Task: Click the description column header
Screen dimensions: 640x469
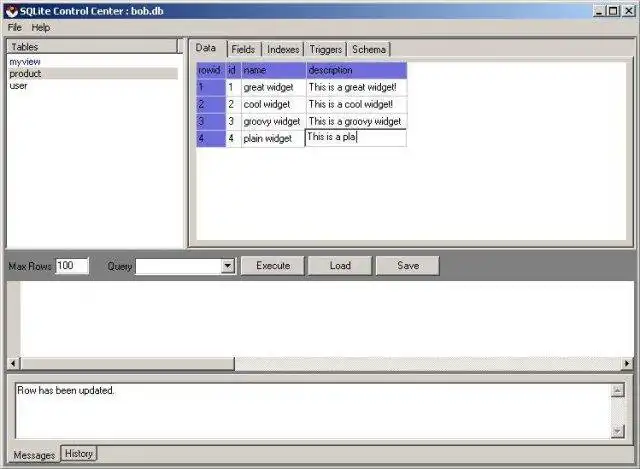Action: 356,70
